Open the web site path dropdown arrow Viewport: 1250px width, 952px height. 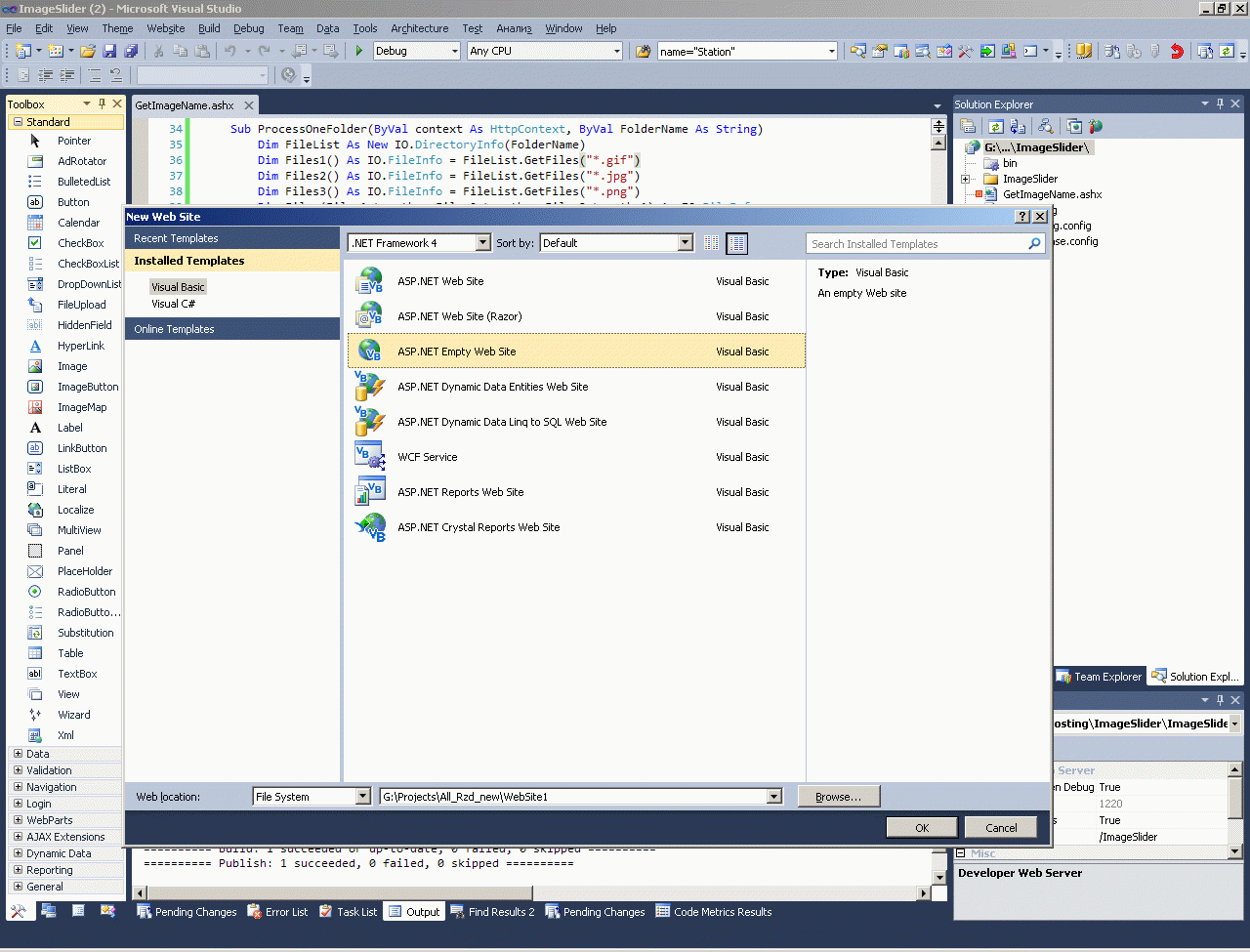tap(774, 797)
